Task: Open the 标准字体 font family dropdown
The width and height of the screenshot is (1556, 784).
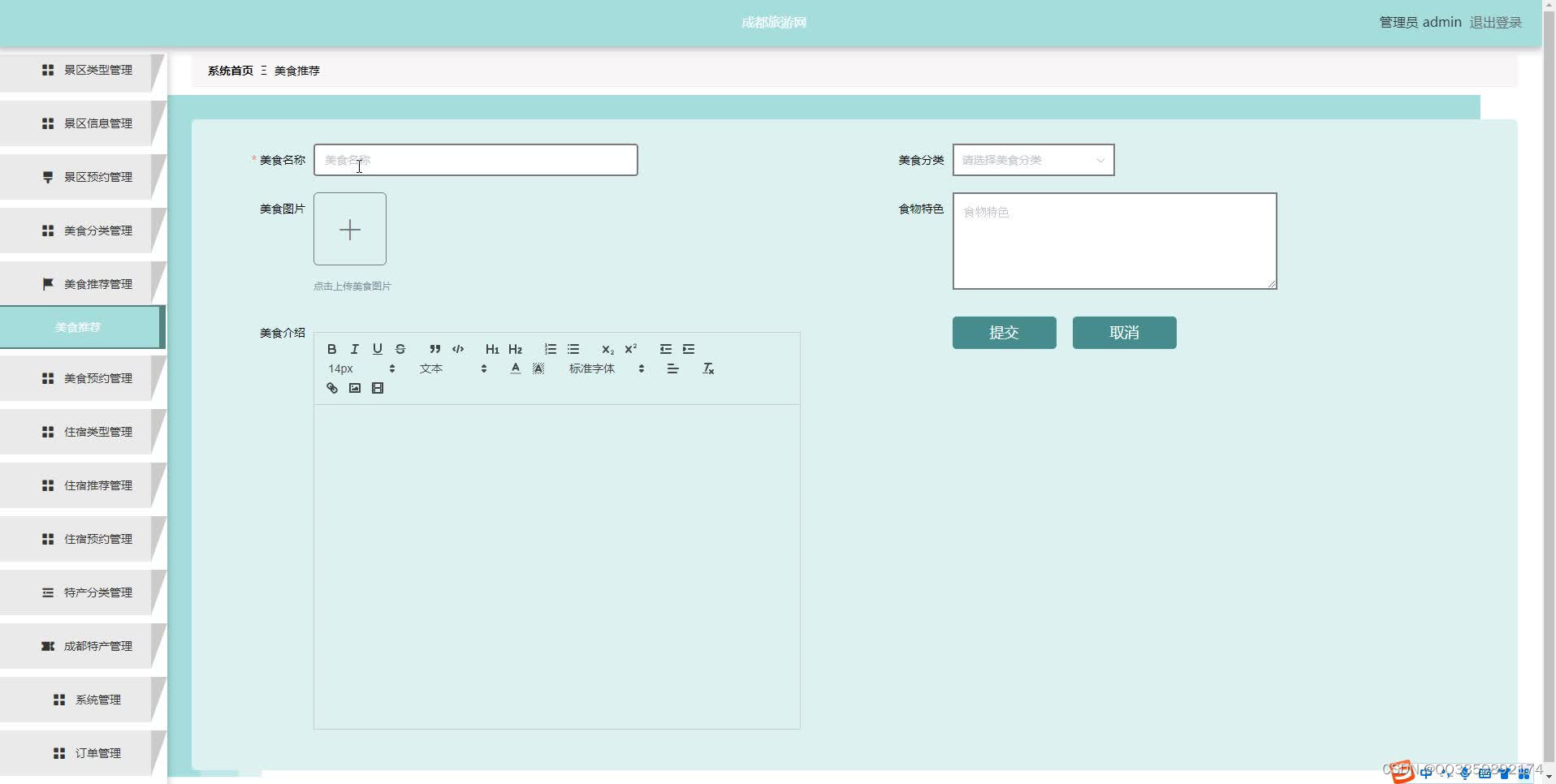Action: point(606,368)
